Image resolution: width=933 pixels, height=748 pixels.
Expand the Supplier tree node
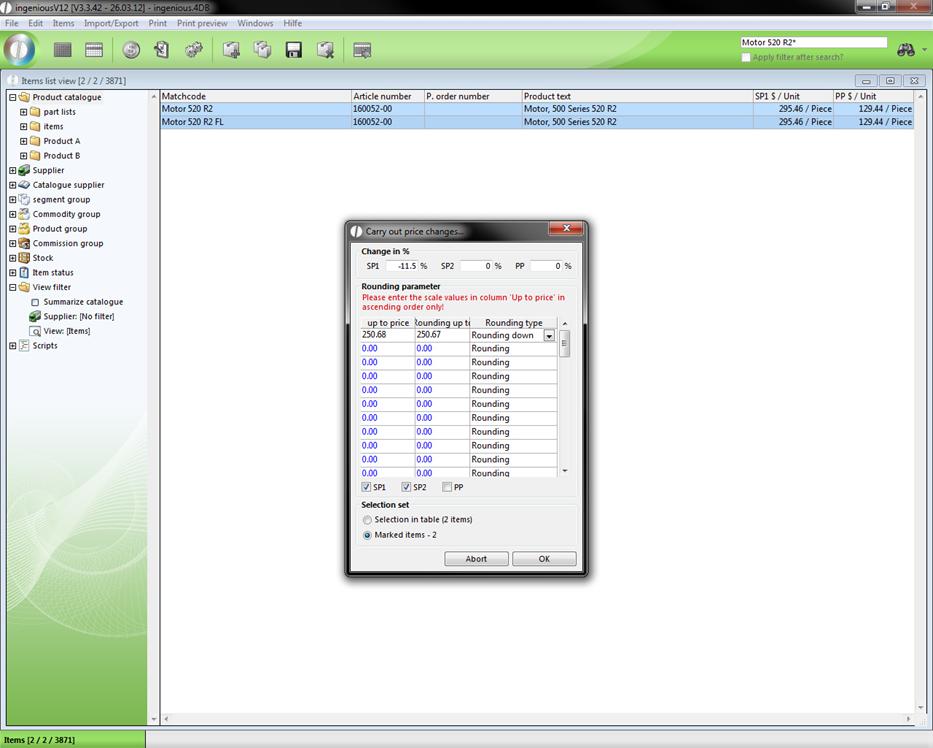pyautogui.click(x=13, y=170)
